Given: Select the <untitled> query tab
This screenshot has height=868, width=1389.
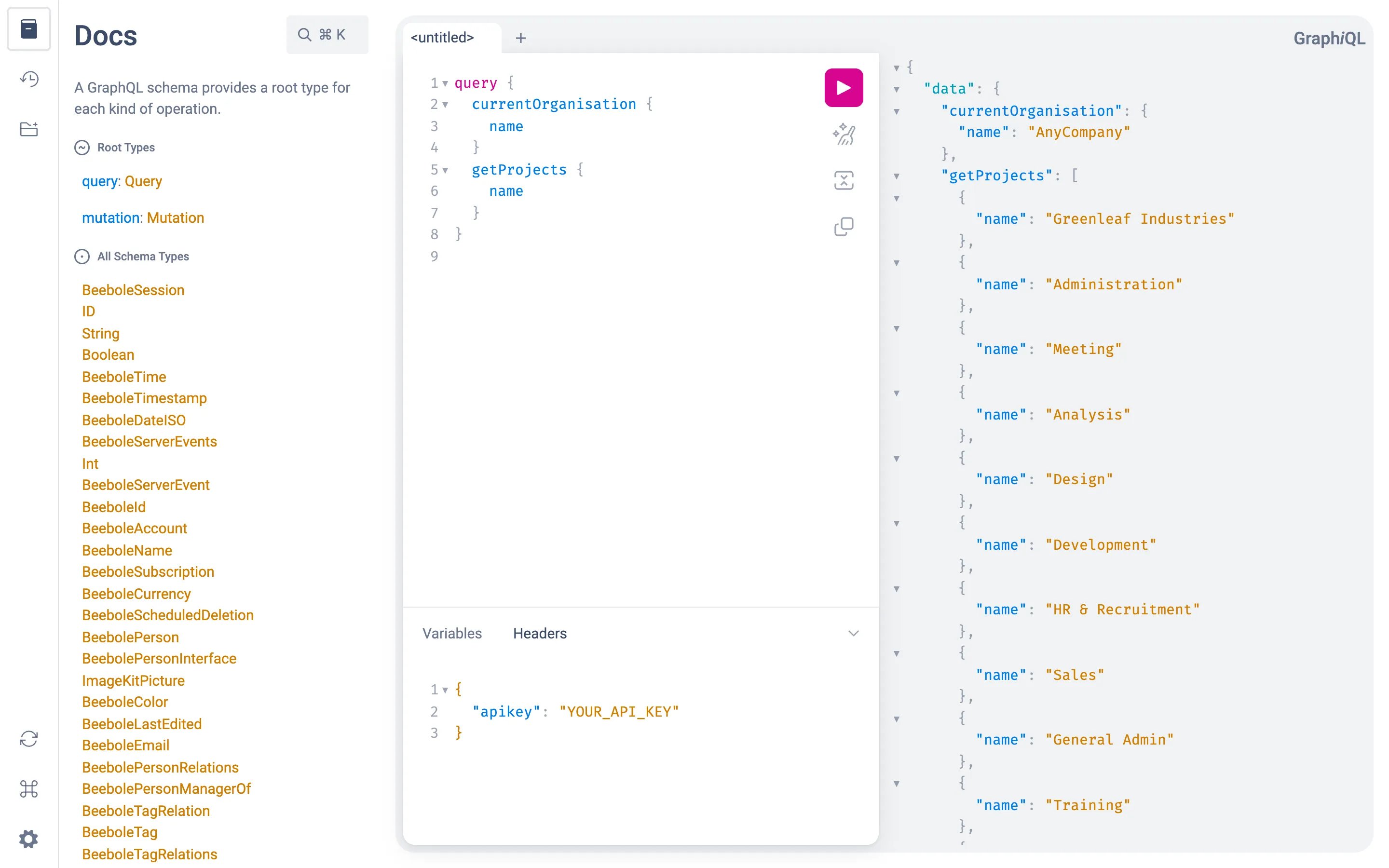Looking at the screenshot, I should pyautogui.click(x=442, y=38).
